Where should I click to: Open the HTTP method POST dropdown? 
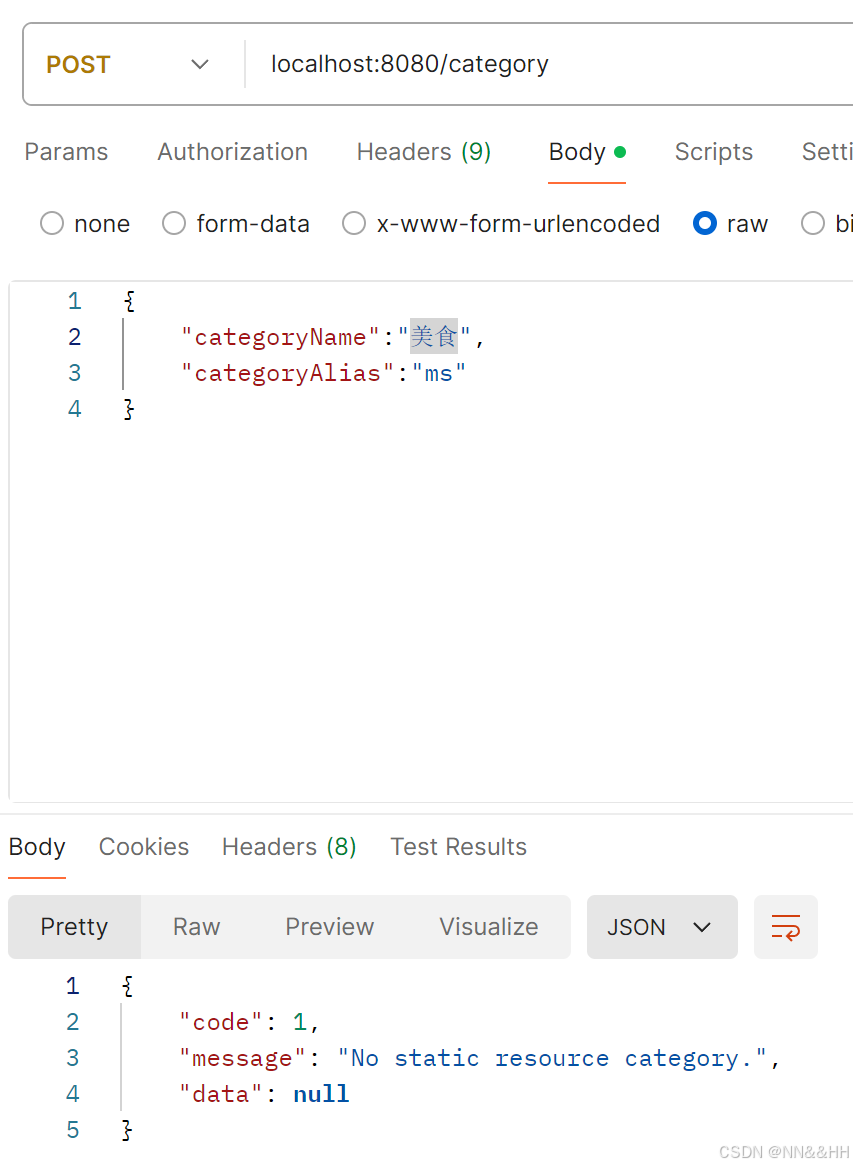[x=128, y=65]
